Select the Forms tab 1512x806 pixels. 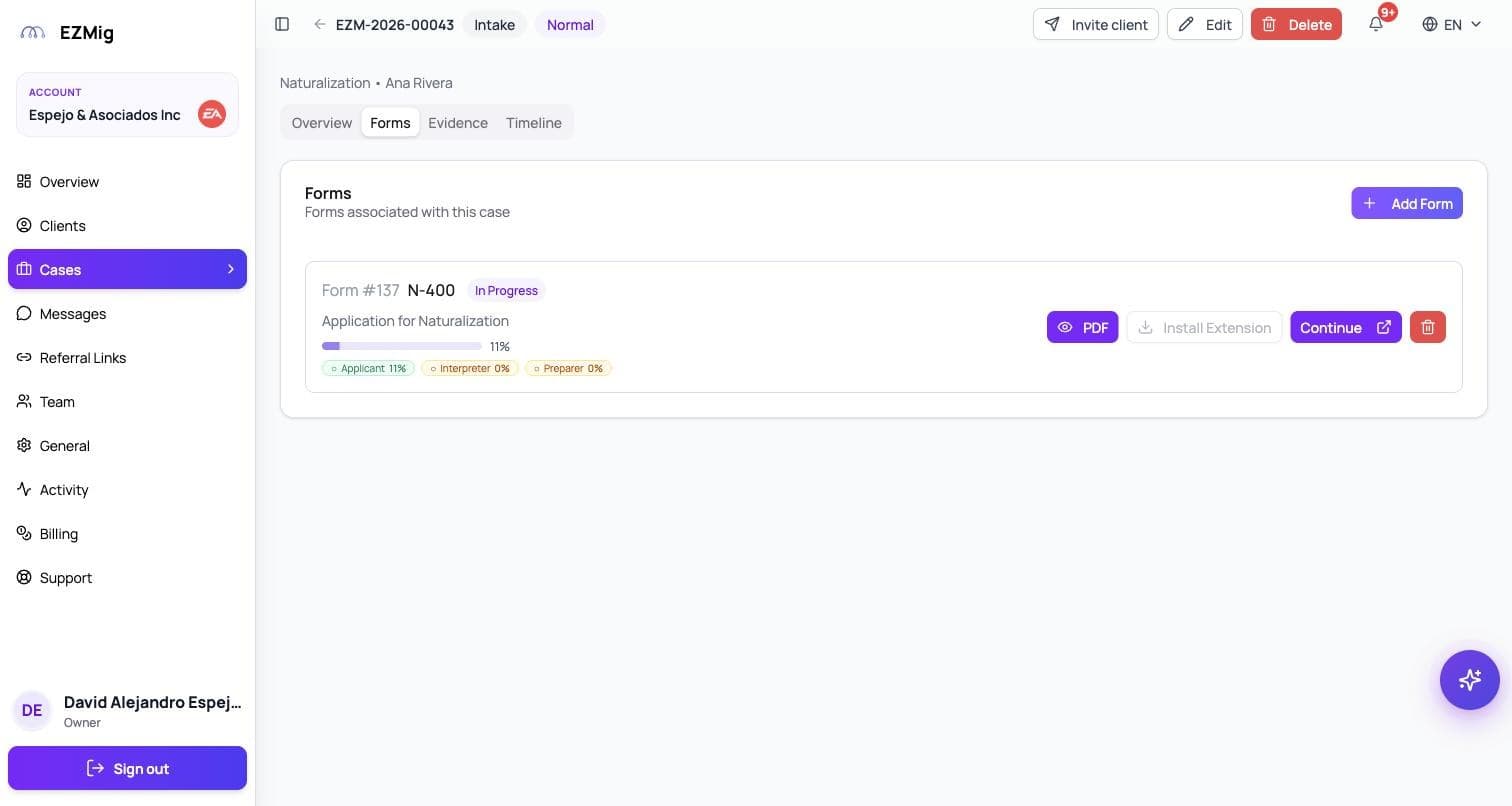click(390, 123)
